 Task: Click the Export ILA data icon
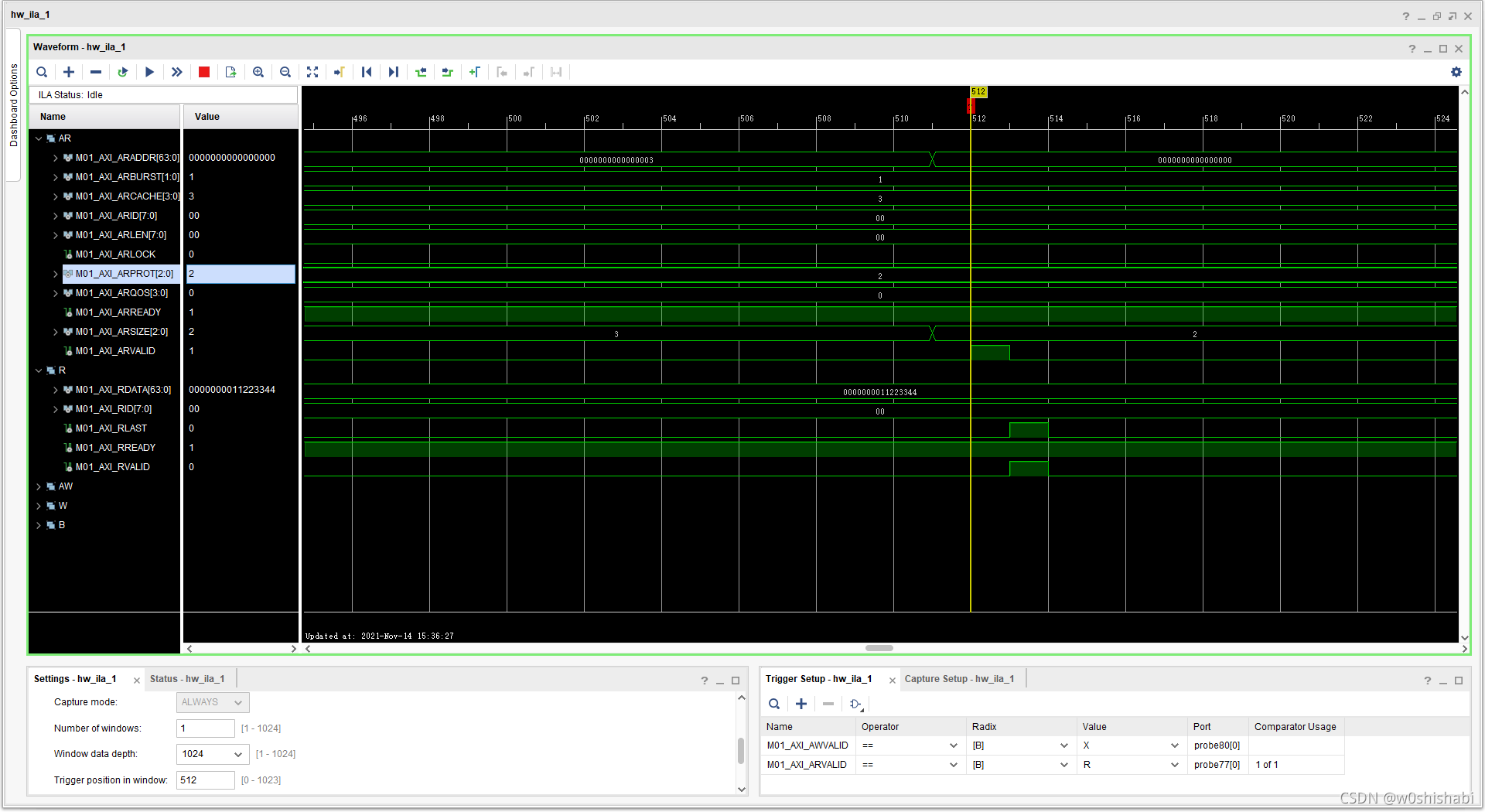coord(231,72)
